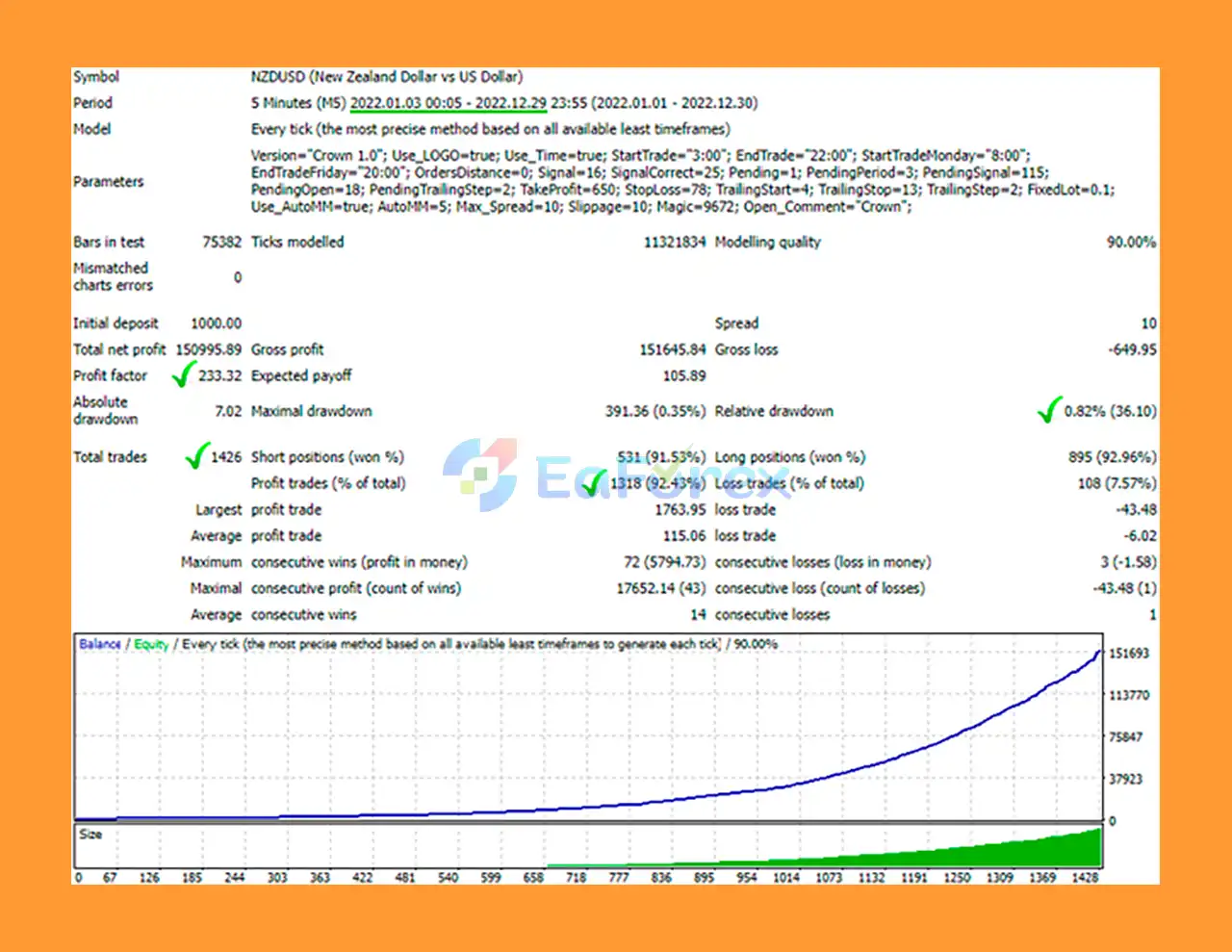The width and height of the screenshot is (1232, 952).
Task: Select the Balance label in the chart legend
Action: click(99, 644)
